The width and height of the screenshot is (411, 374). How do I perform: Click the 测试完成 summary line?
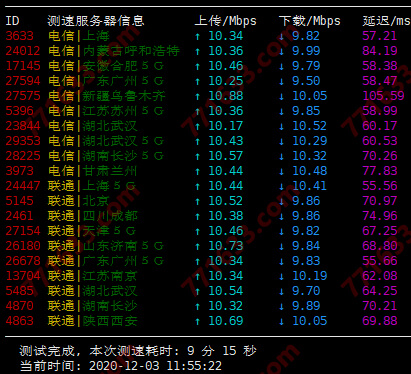tap(138, 351)
